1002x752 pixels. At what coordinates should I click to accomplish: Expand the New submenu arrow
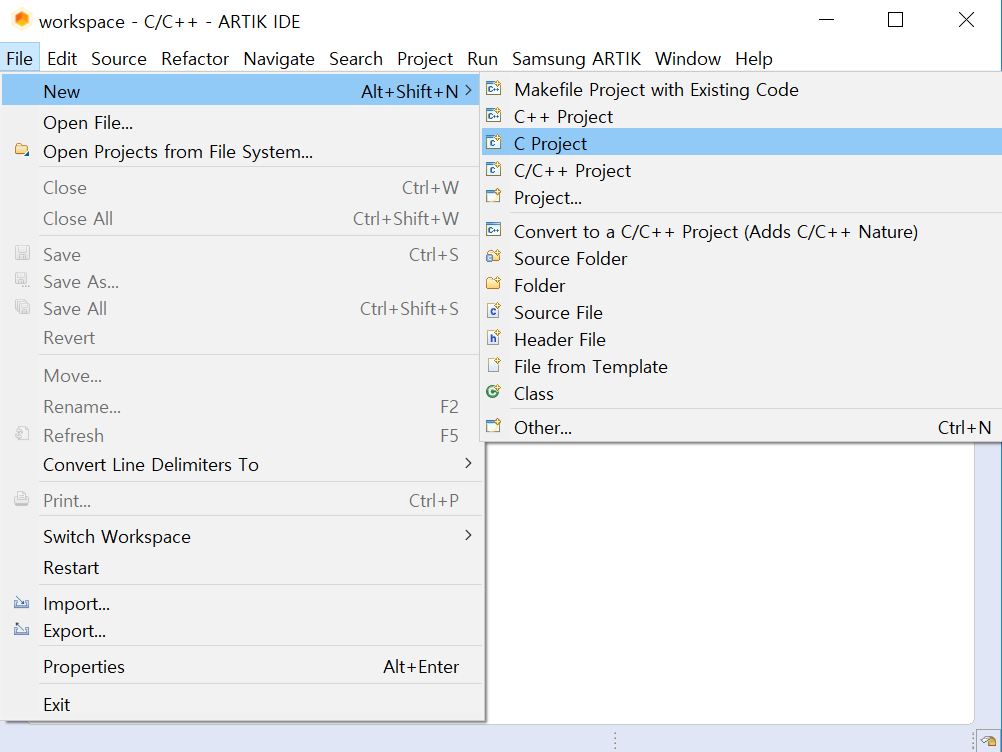[x=468, y=91]
